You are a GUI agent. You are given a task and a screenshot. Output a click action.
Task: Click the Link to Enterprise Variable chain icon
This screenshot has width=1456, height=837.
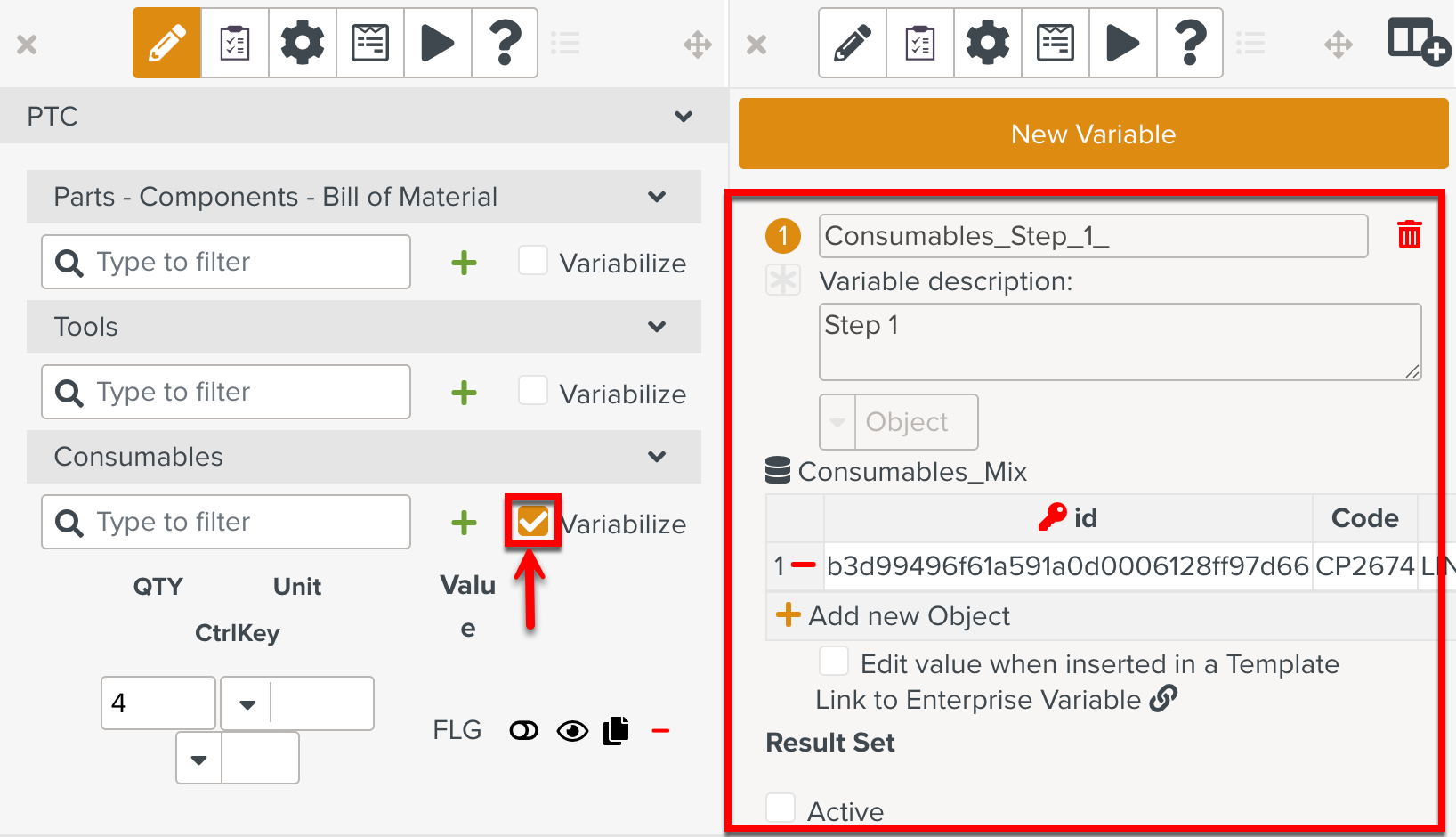1163,699
